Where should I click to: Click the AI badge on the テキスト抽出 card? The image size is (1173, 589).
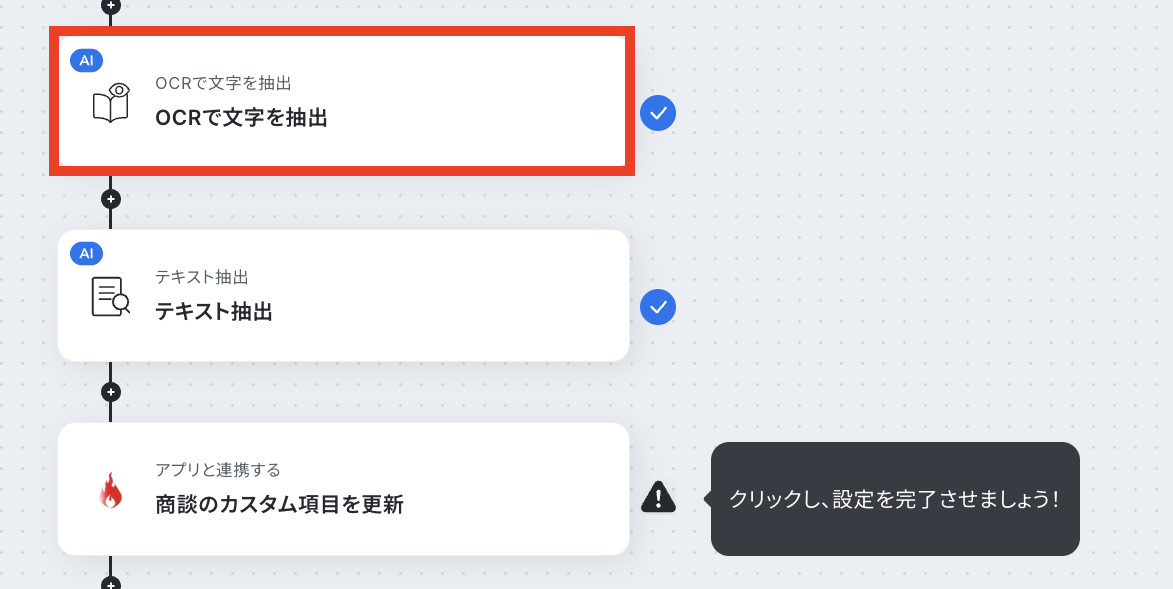[87, 253]
